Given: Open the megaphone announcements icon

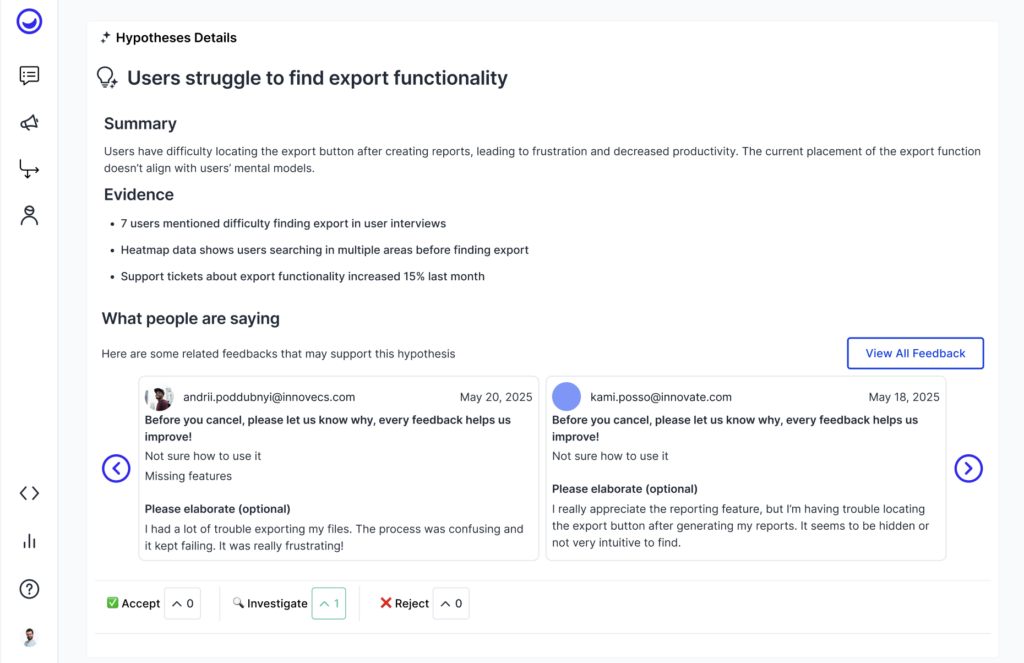Looking at the screenshot, I should 30,122.
